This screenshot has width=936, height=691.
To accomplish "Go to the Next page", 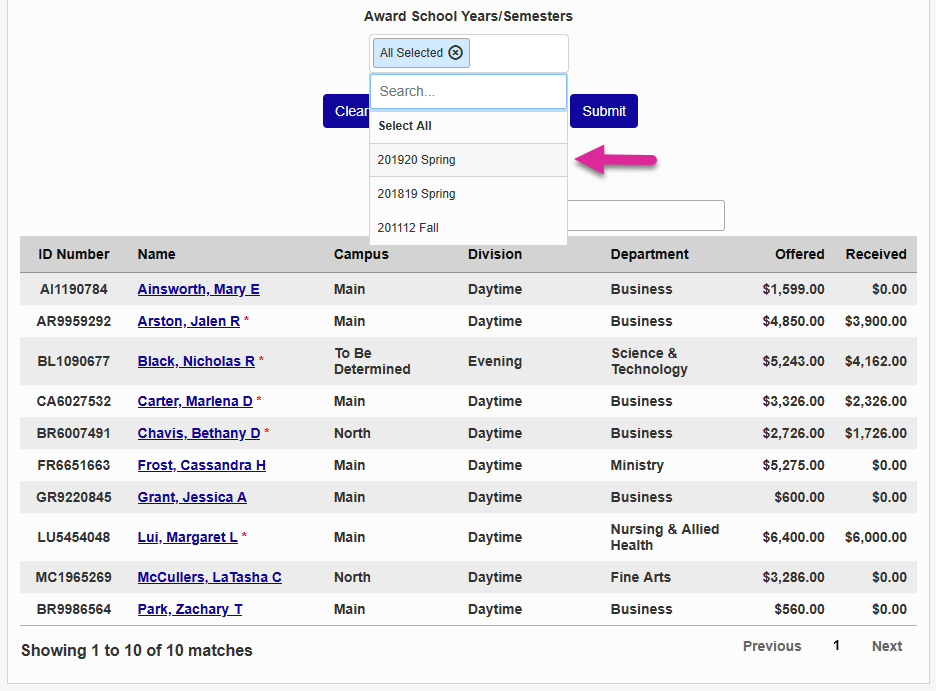I will [x=886, y=646].
